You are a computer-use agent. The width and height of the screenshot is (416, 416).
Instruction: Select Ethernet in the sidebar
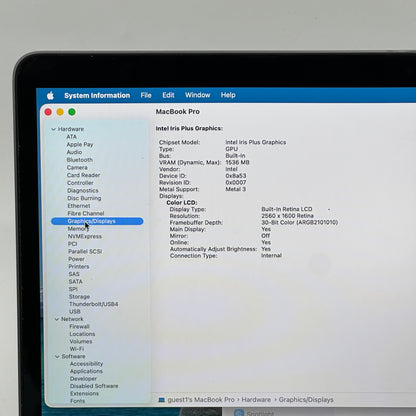79,206
